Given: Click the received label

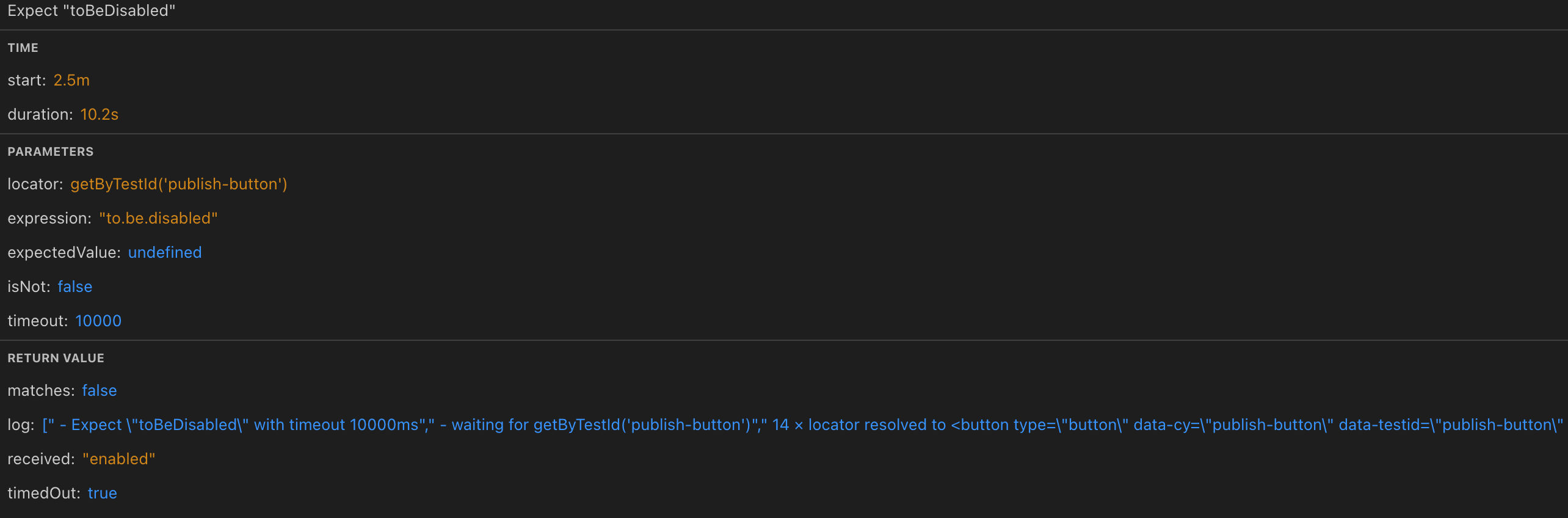Looking at the screenshot, I should [x=40, y=459].
